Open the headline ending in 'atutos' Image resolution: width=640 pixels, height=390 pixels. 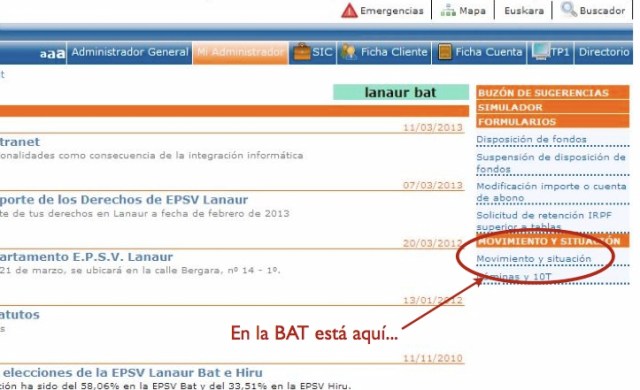pyautogui.click(x=20, y=315)
